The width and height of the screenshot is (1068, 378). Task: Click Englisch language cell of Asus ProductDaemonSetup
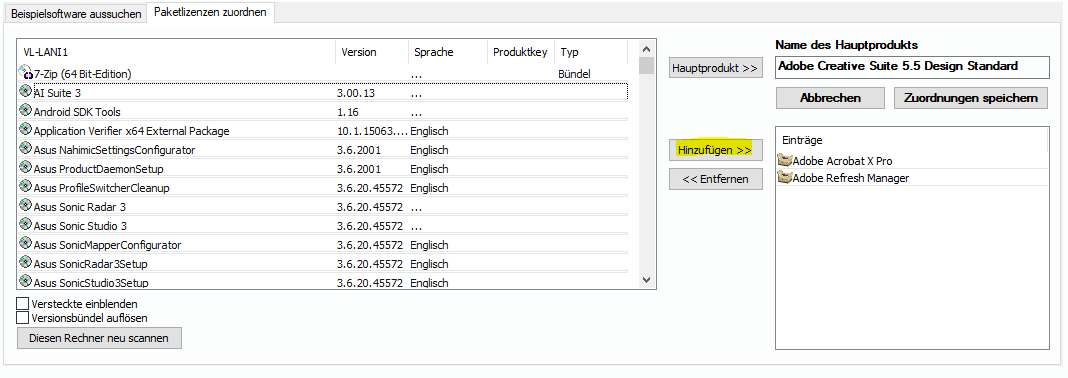(x=429, y=169)
